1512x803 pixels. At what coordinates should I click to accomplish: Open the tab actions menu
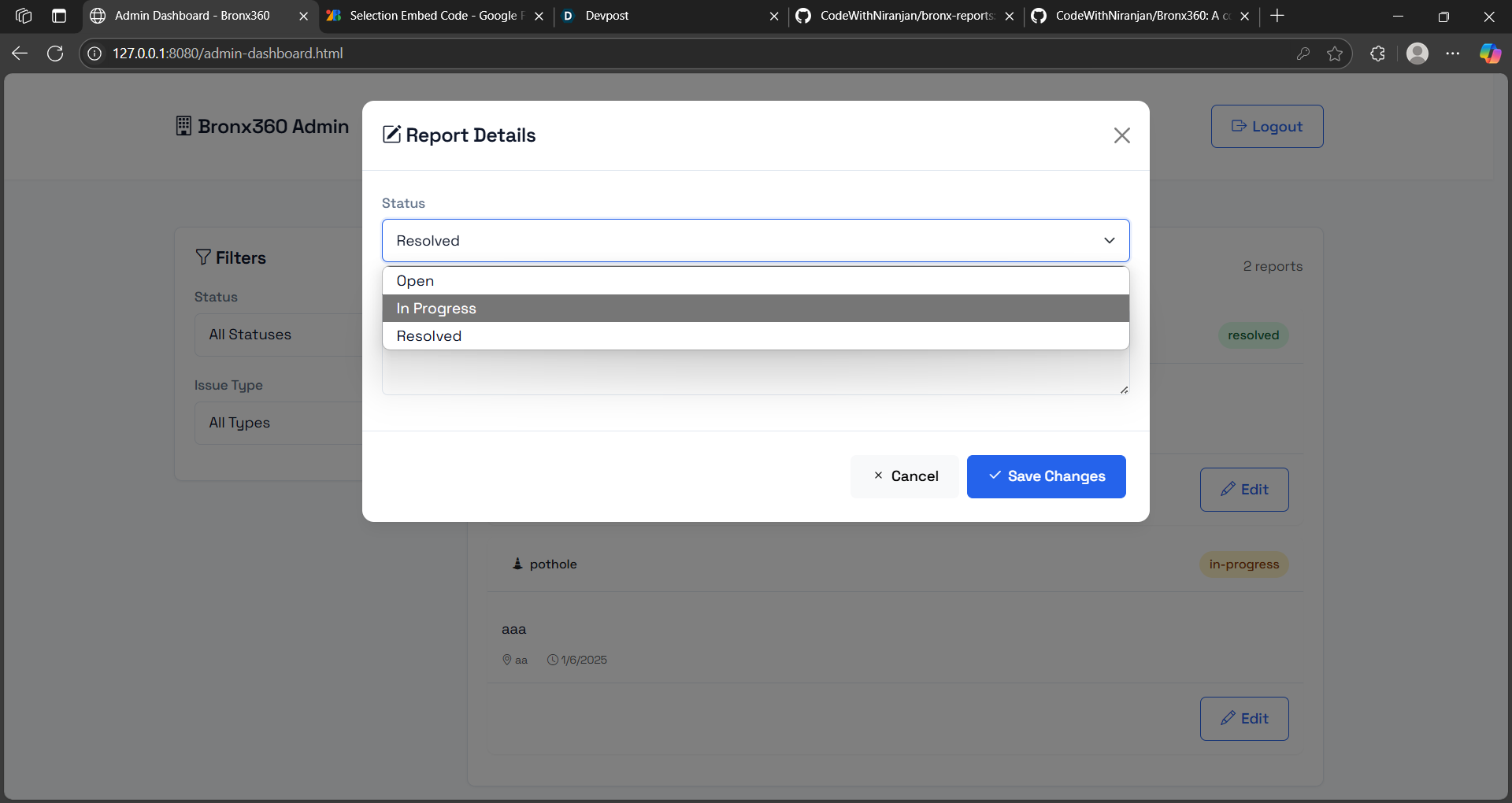pos(59,16)
